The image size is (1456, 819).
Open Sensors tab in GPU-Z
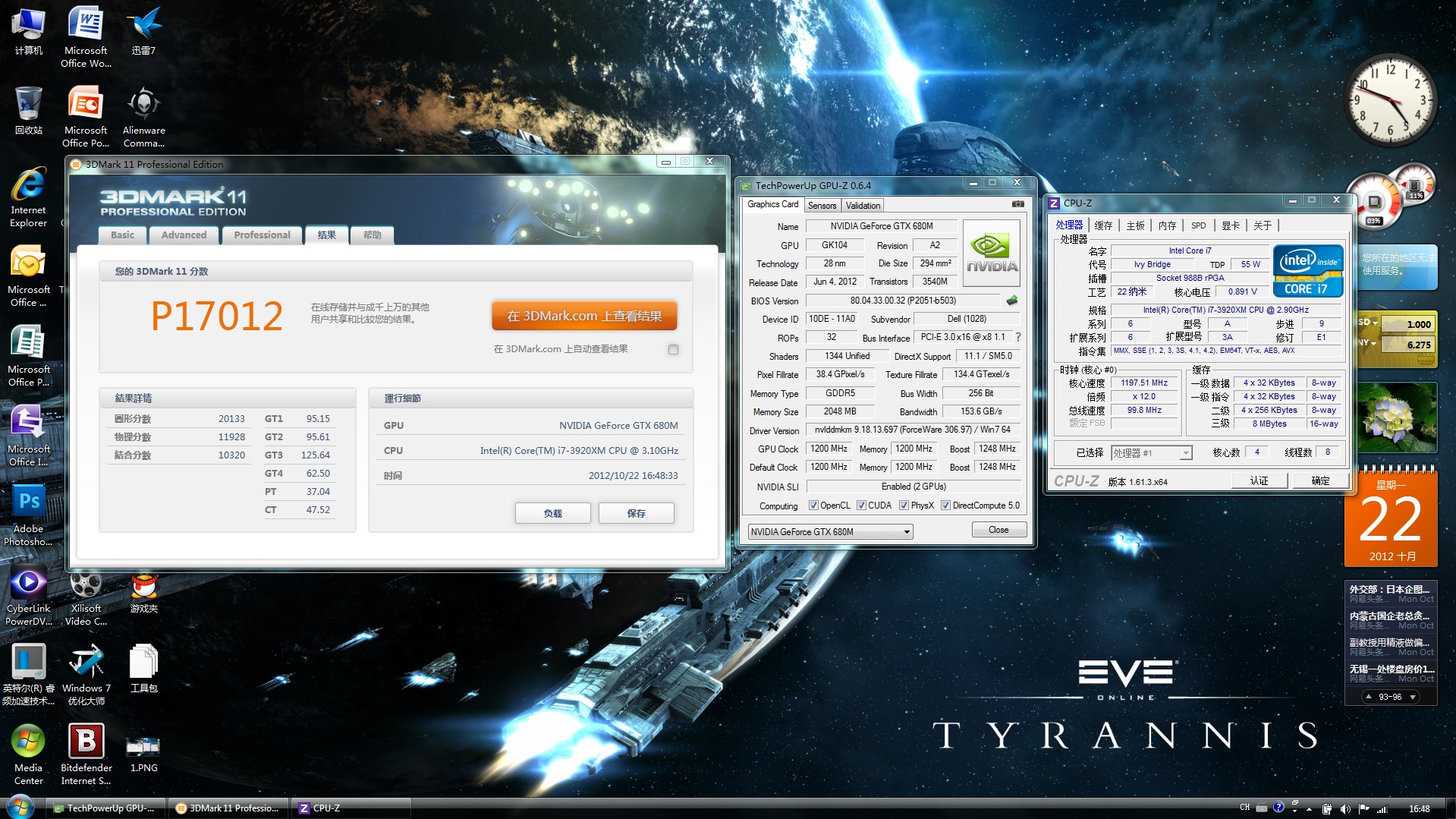point(822,206)
